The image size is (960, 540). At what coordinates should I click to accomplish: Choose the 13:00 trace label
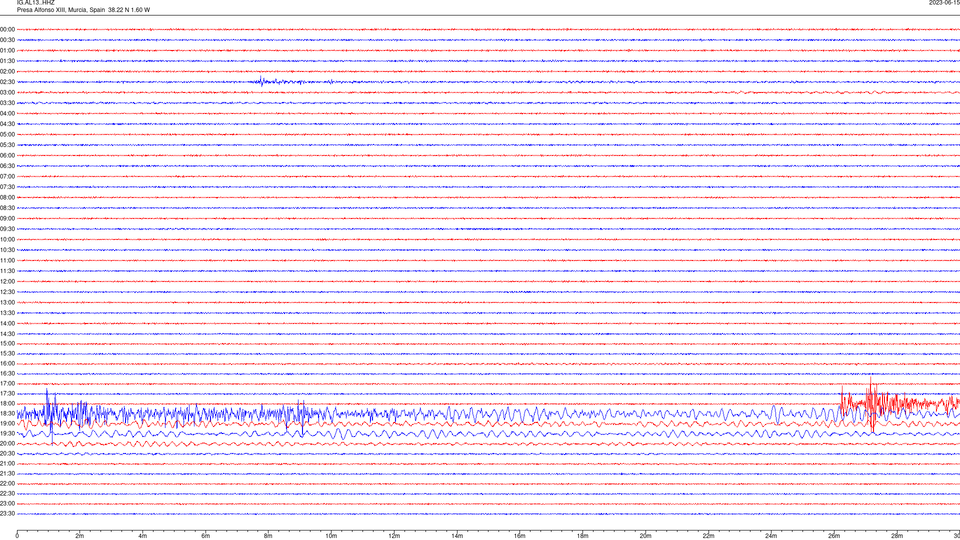click(7, 302)
